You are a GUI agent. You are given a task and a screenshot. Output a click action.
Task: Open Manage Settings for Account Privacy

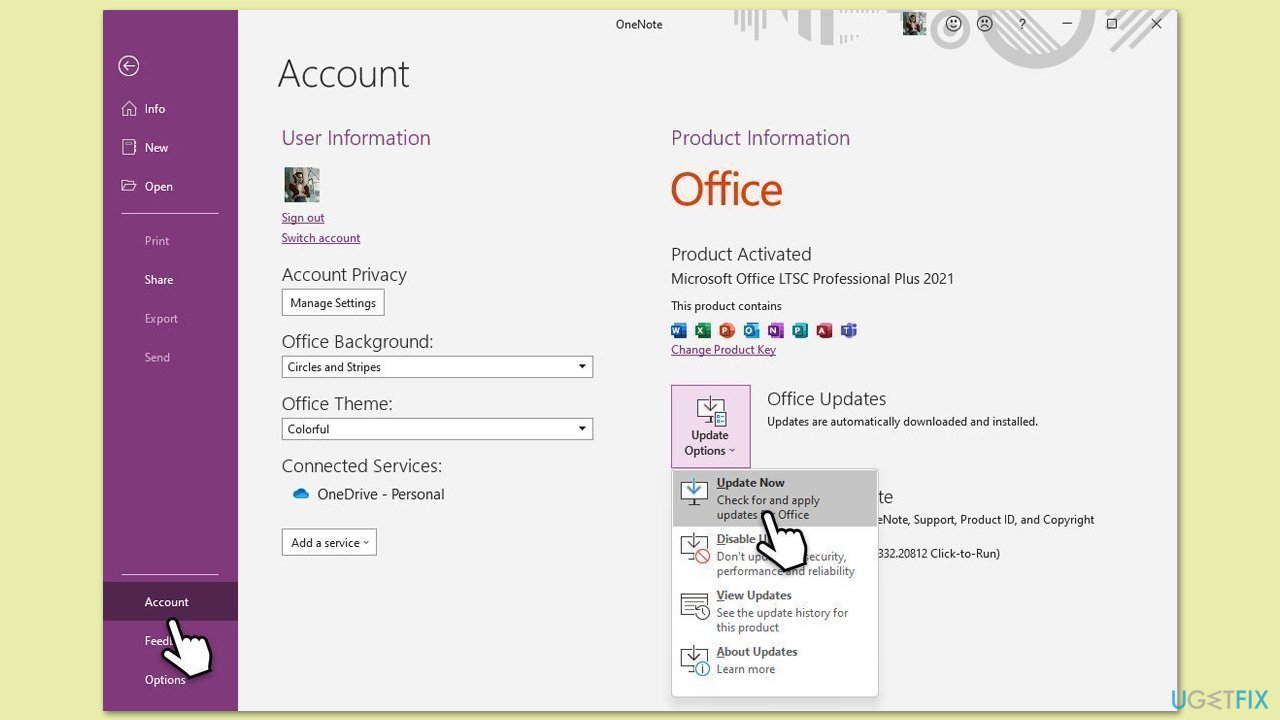click(x=332, y=302)
